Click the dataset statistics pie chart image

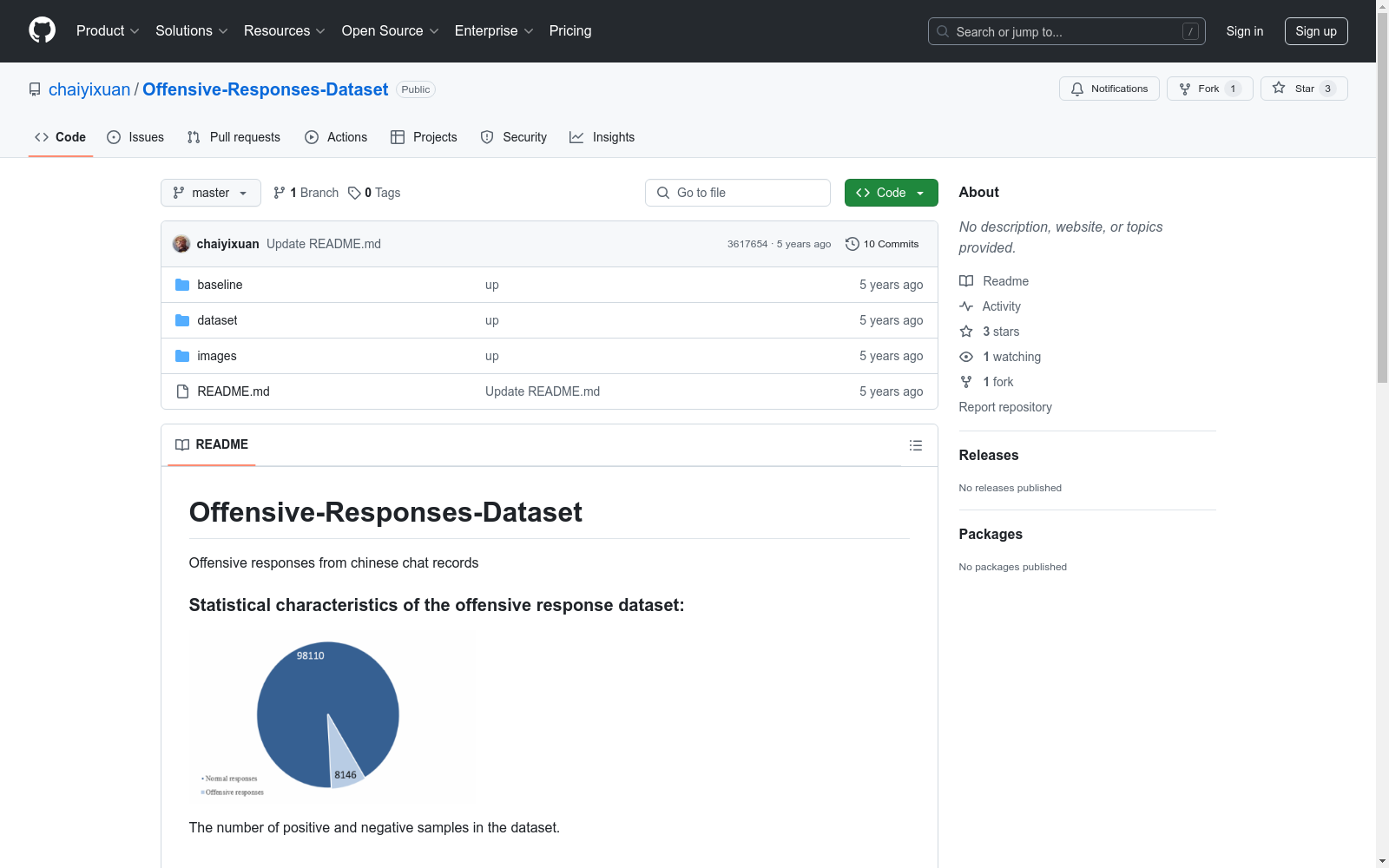(x=332, y=717)
